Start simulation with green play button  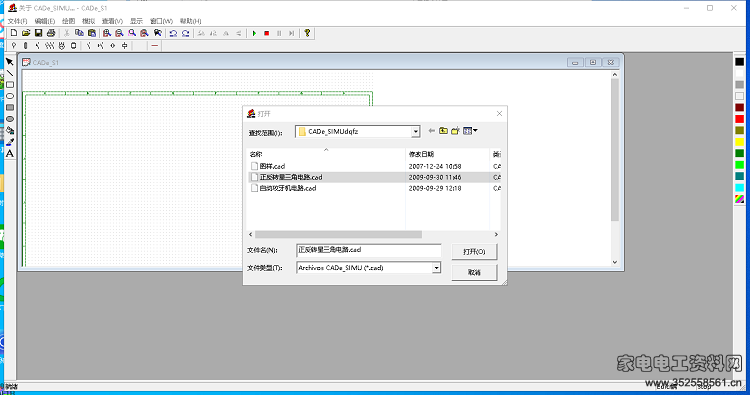254,33
